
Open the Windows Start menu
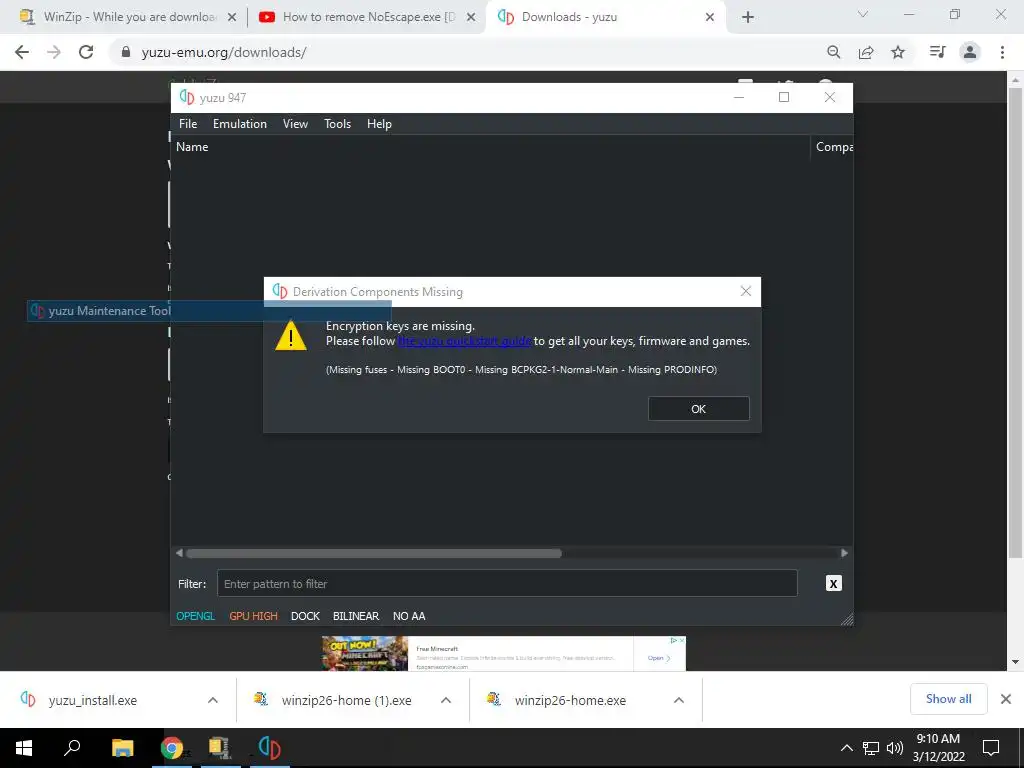(24, 748)
